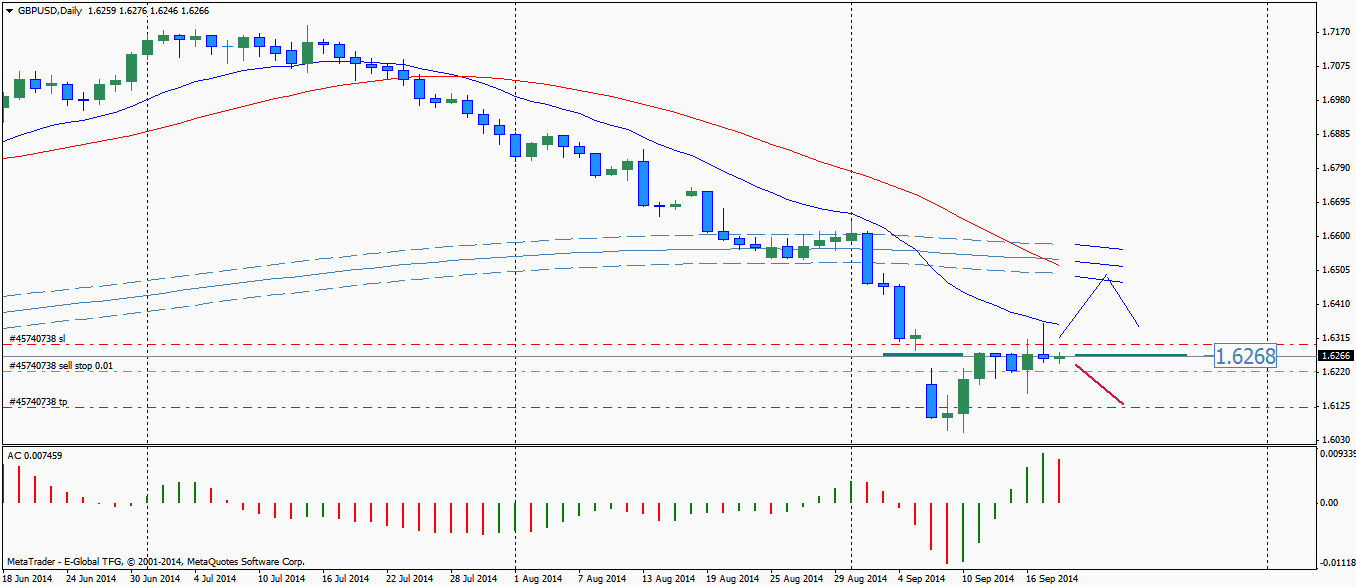Click the 4 Sep 2014 date label

point(921,579)
